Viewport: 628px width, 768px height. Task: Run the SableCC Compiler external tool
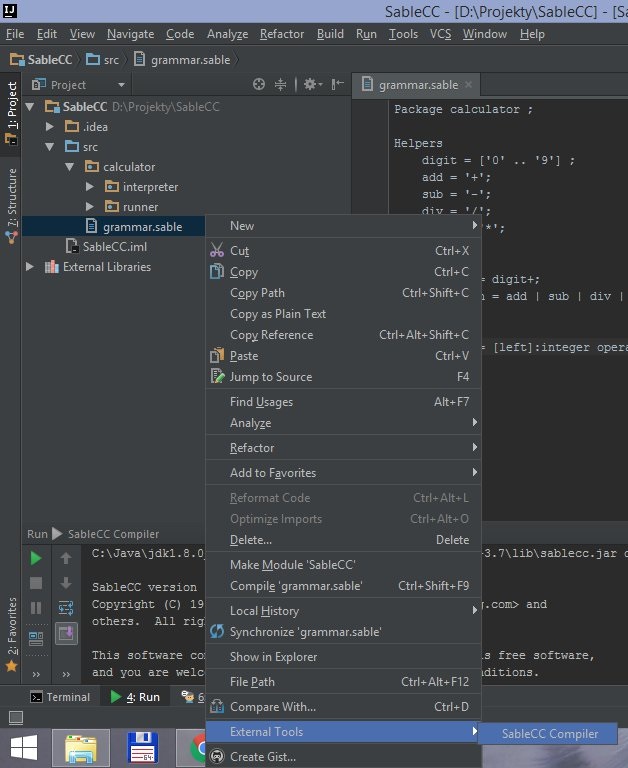pos(549,734)
